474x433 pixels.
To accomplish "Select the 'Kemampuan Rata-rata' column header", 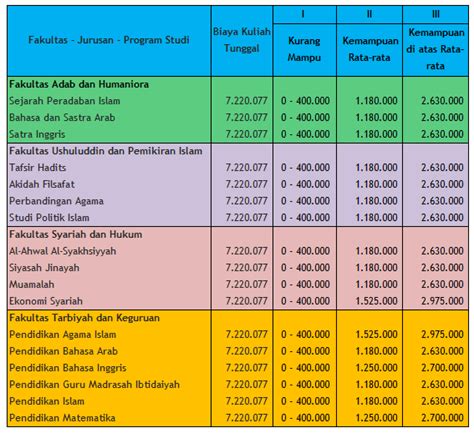I will click(x=370, y=49).
